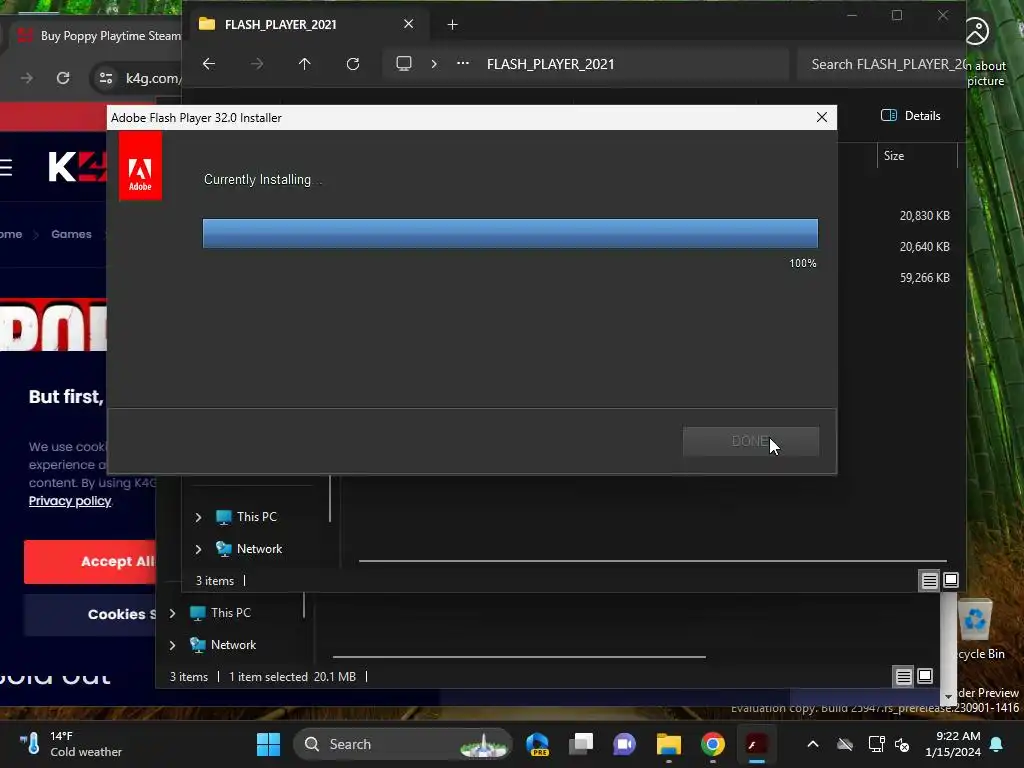The width and height of the screenshot is (1024, 768).
Task: Click the Adobe logo in the installer
Action: tap(140, 165)
